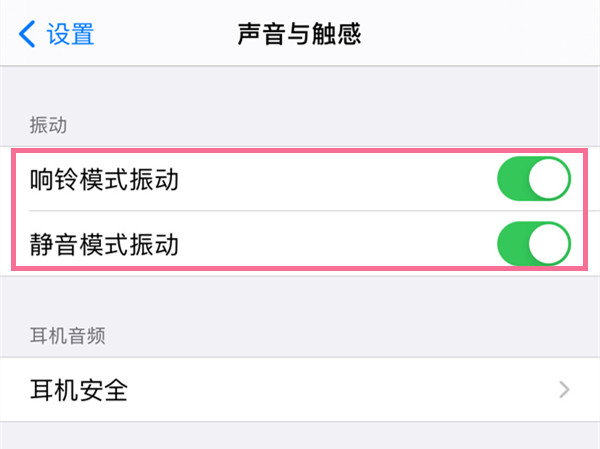Disable the 响铃模式振动 switch
Viewport: 600px width, 449px height.
(x=533, y=180)
